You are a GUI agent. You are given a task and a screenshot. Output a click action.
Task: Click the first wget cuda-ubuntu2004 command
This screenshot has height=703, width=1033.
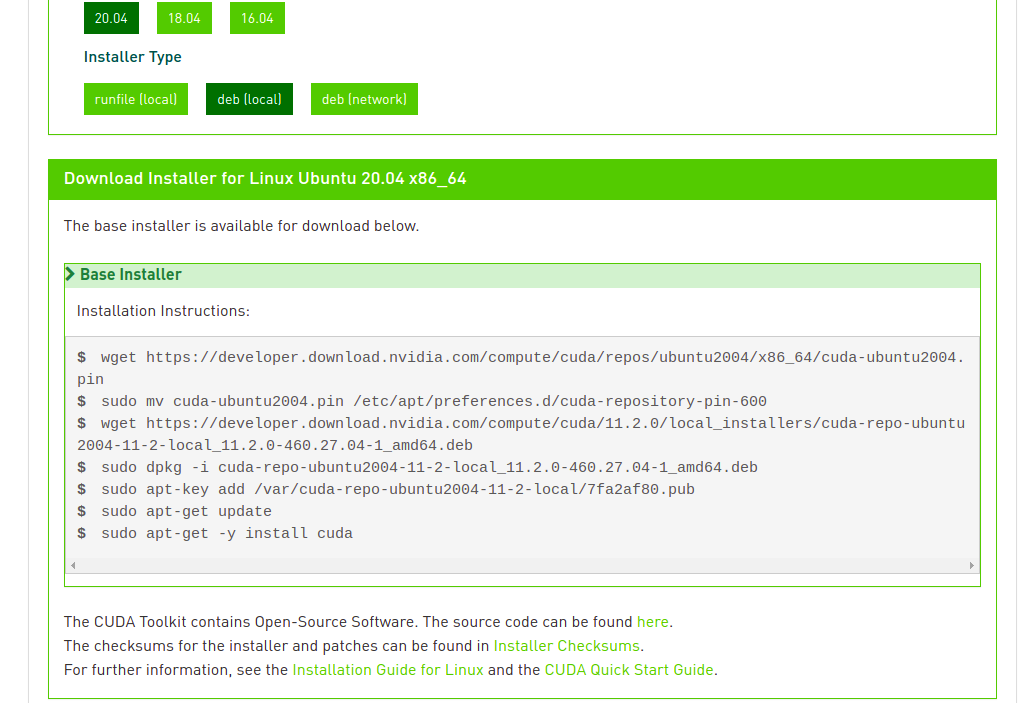point(521,368)
